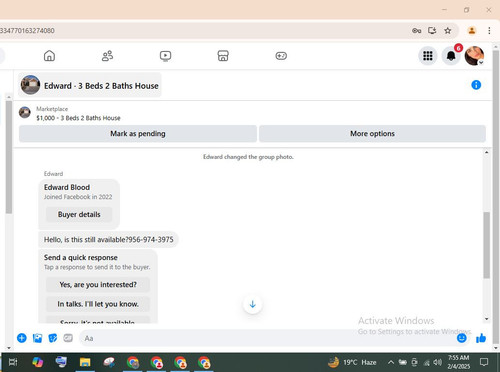This screenshot has height=372, width=500.
Task: Click 'Edward Blood' name in buyer card
Action: point(67,187)
